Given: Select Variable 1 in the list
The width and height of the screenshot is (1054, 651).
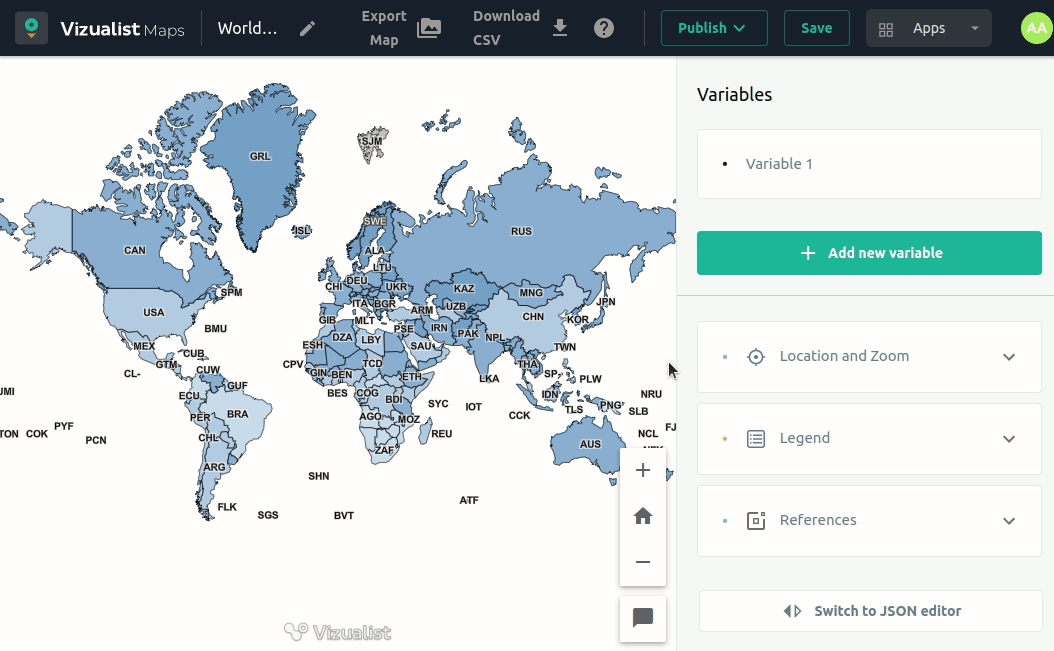Looking at the screenshot, I should pos(779,164).
